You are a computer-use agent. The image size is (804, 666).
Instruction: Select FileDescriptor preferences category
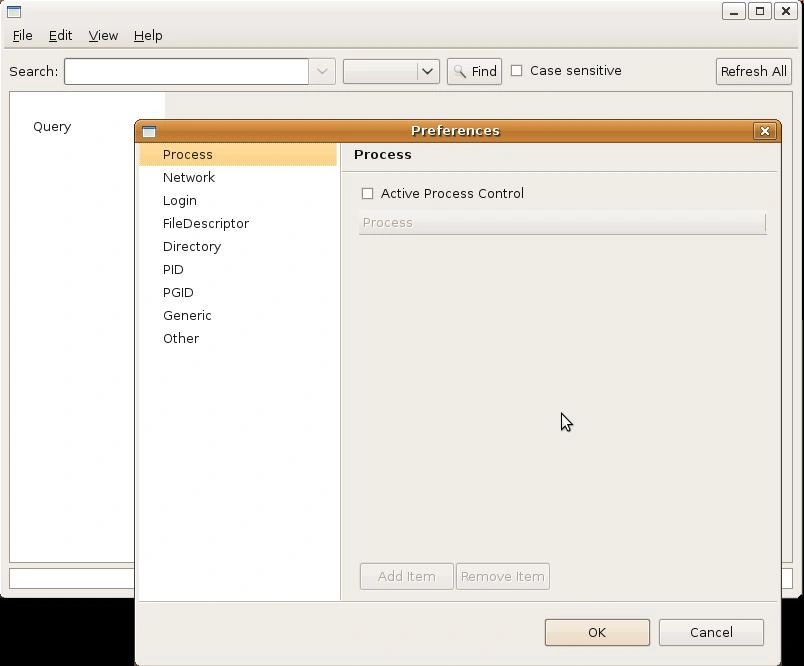click(x=238, y=224)
